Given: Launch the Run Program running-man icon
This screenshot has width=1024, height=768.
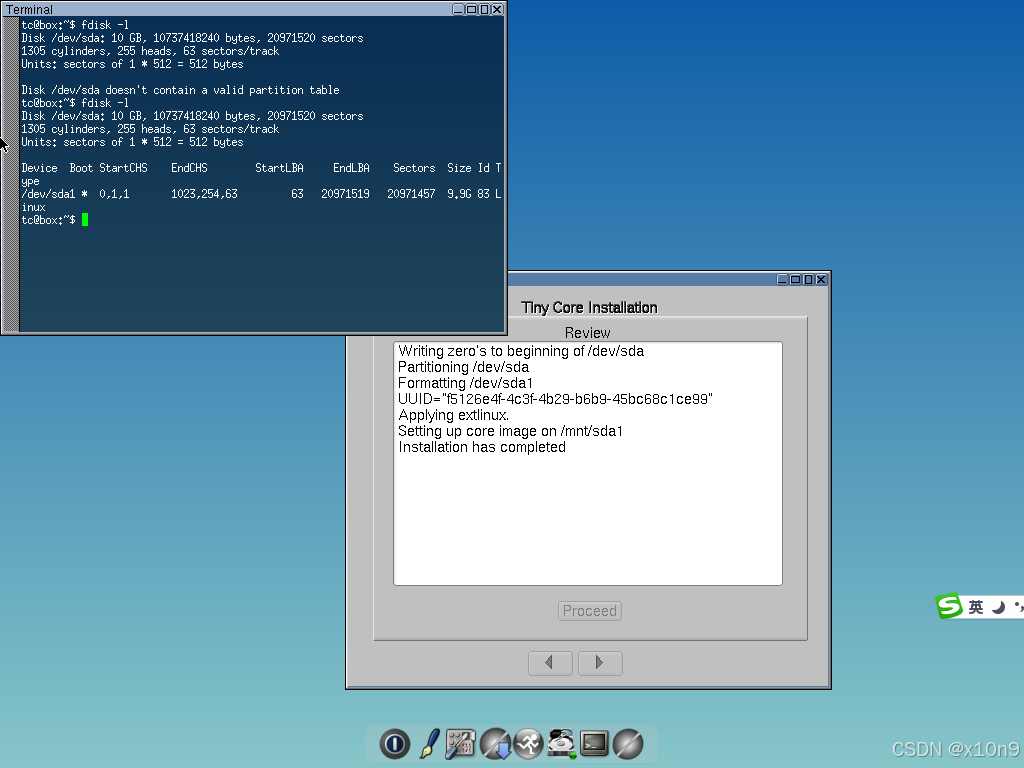Looking at the screenshot, I should 528,744.
